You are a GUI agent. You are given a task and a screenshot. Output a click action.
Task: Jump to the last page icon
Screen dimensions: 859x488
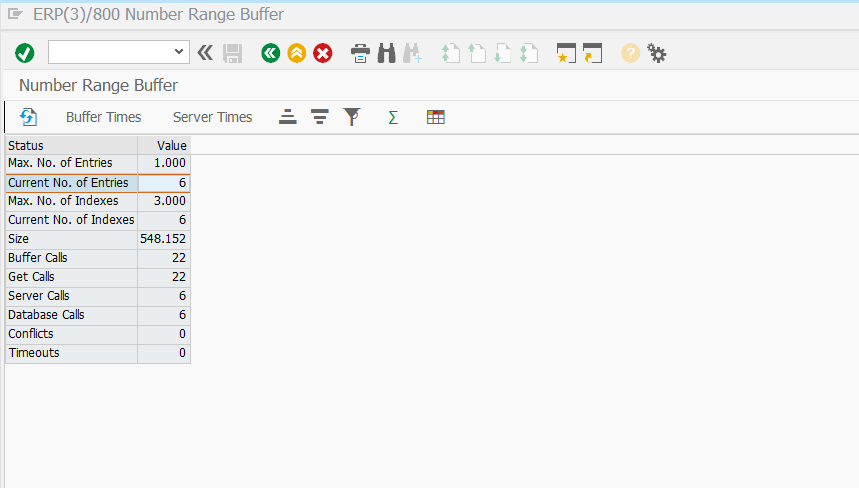pos(529,53)
